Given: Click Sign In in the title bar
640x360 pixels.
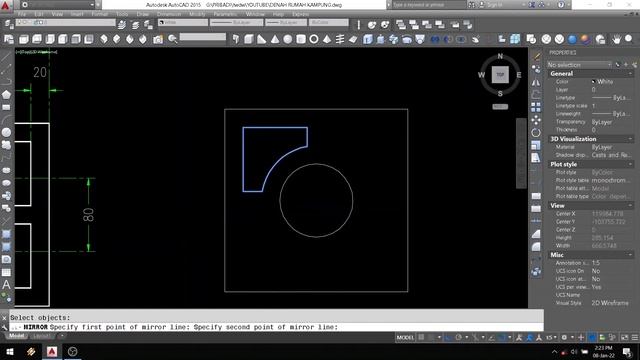Looking at the screenshot, I should (494, 5).
